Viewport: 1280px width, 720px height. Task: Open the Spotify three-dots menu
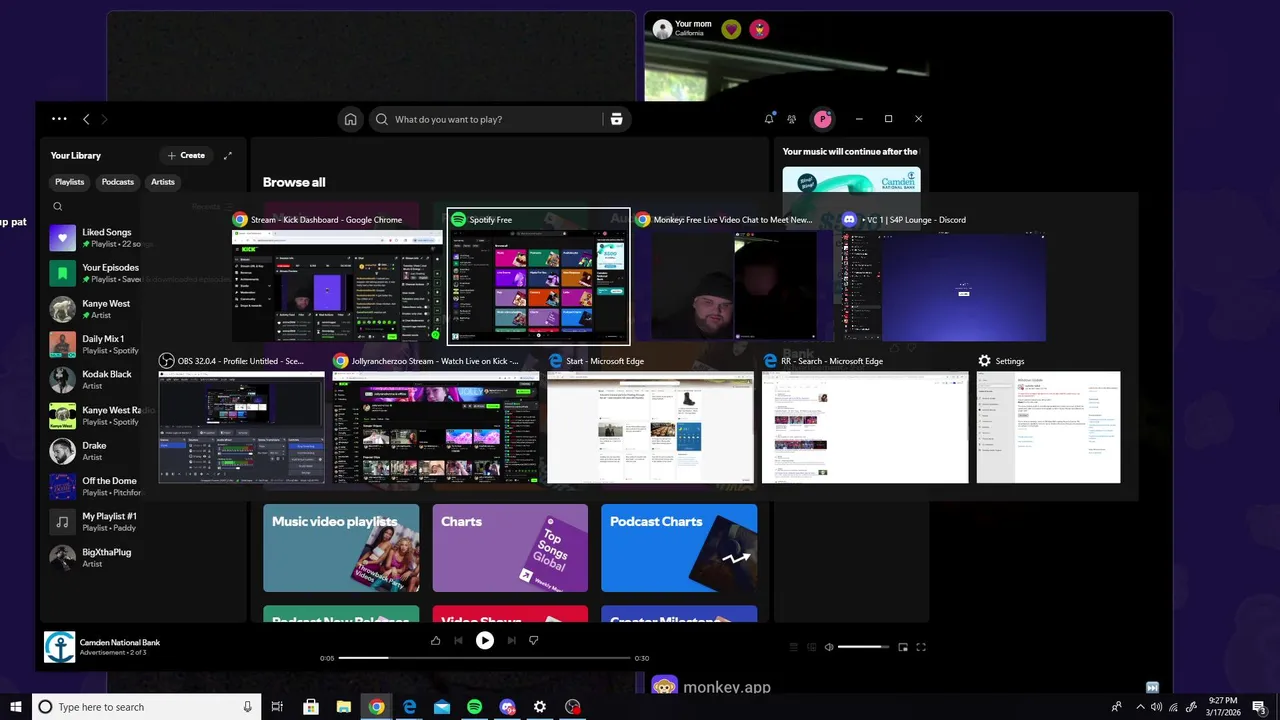pos(59,119)
